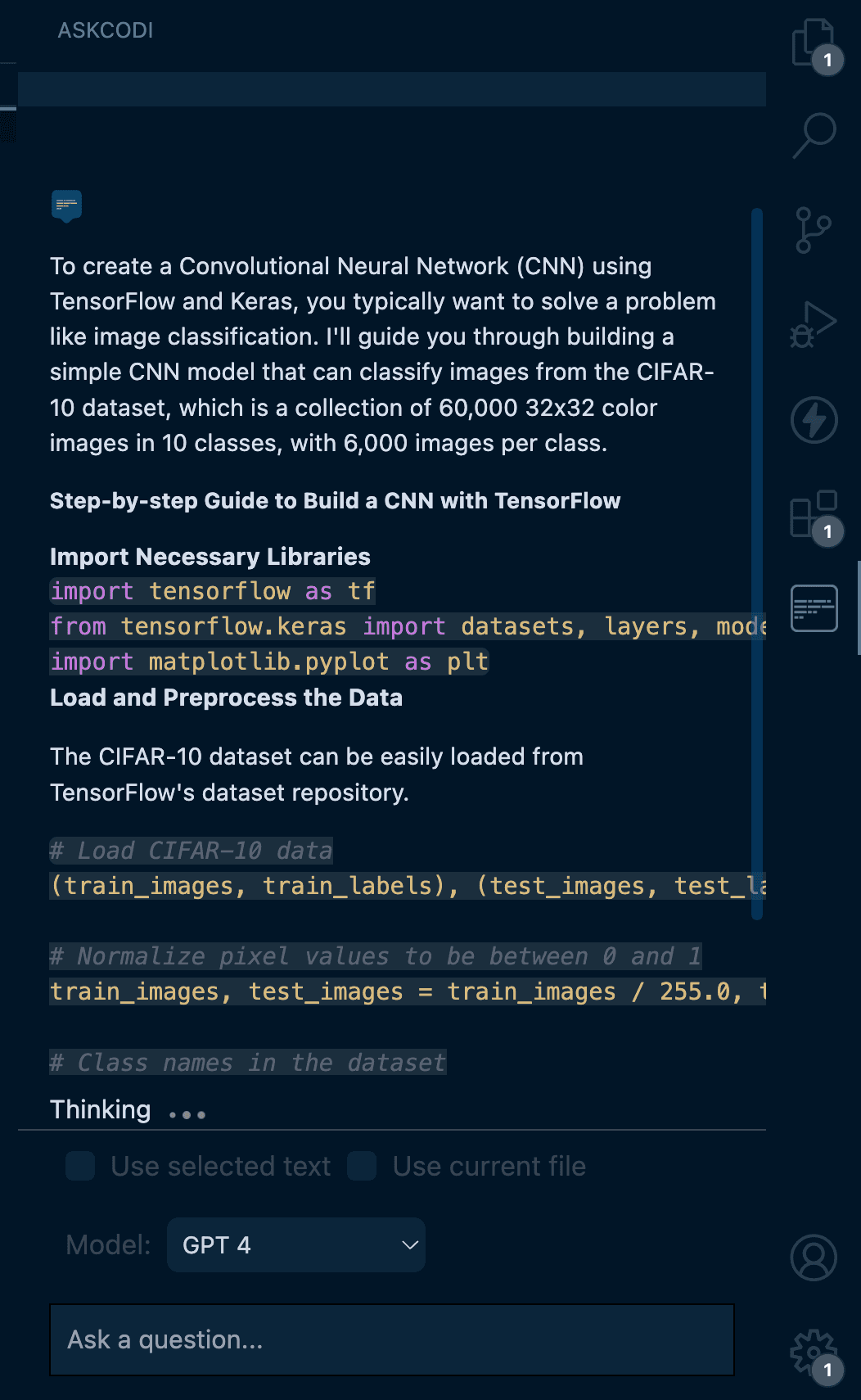Click the ASKCODI panel title

106,30
